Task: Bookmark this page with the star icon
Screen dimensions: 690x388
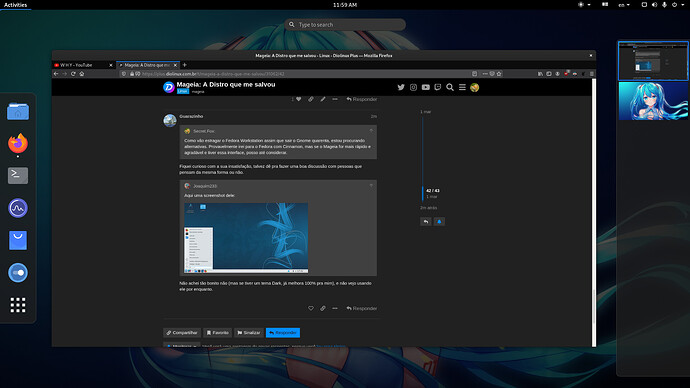Action: click(499, 74)
